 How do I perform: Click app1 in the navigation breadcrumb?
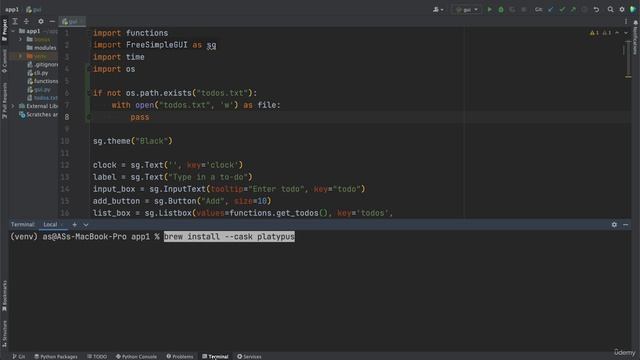12,9
